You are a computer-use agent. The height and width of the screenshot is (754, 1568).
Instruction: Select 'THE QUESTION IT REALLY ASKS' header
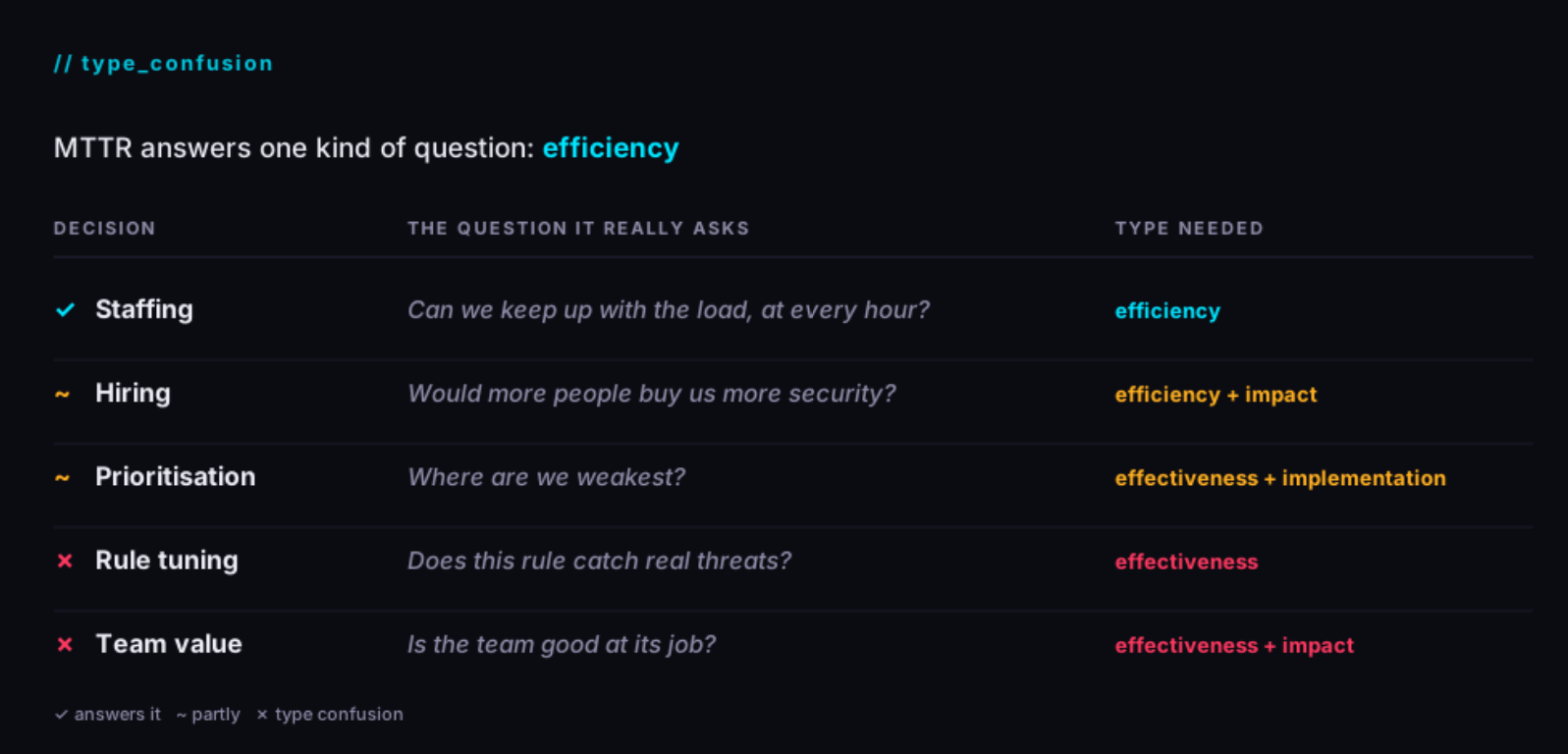click(x=578, y=229)
